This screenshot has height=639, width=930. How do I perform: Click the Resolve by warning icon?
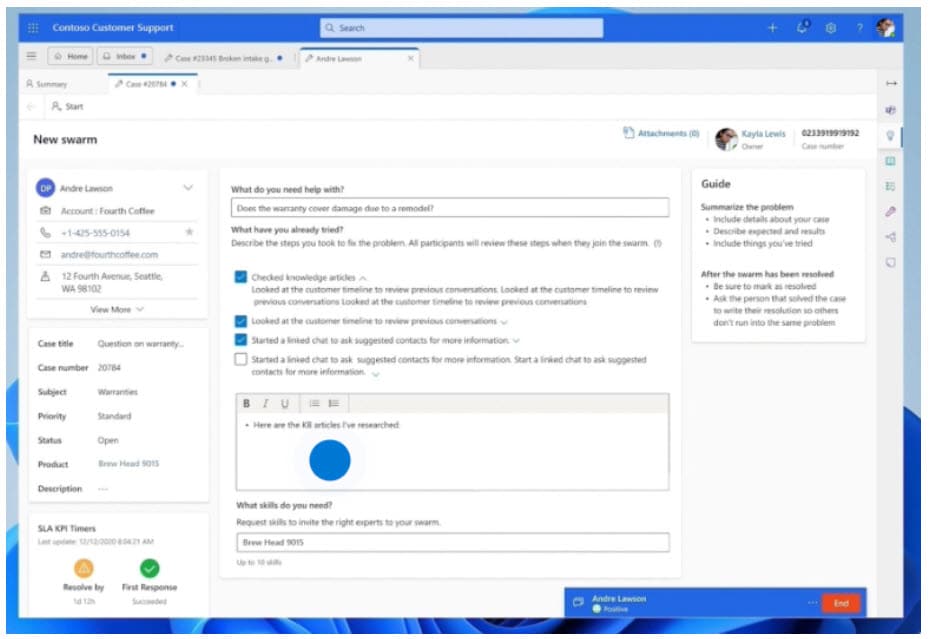[x=84, y=568]
